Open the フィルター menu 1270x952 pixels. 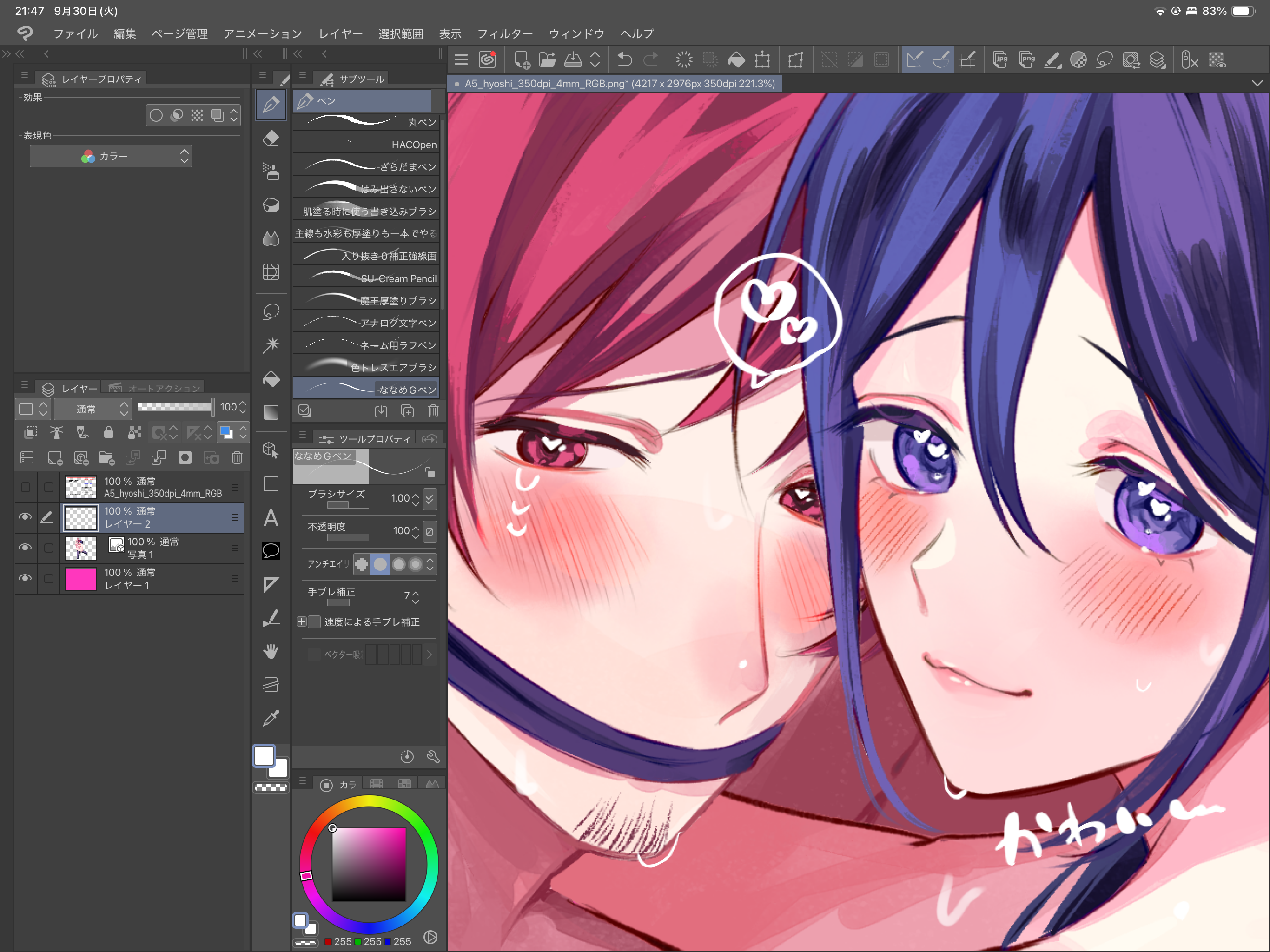point(505,34)
